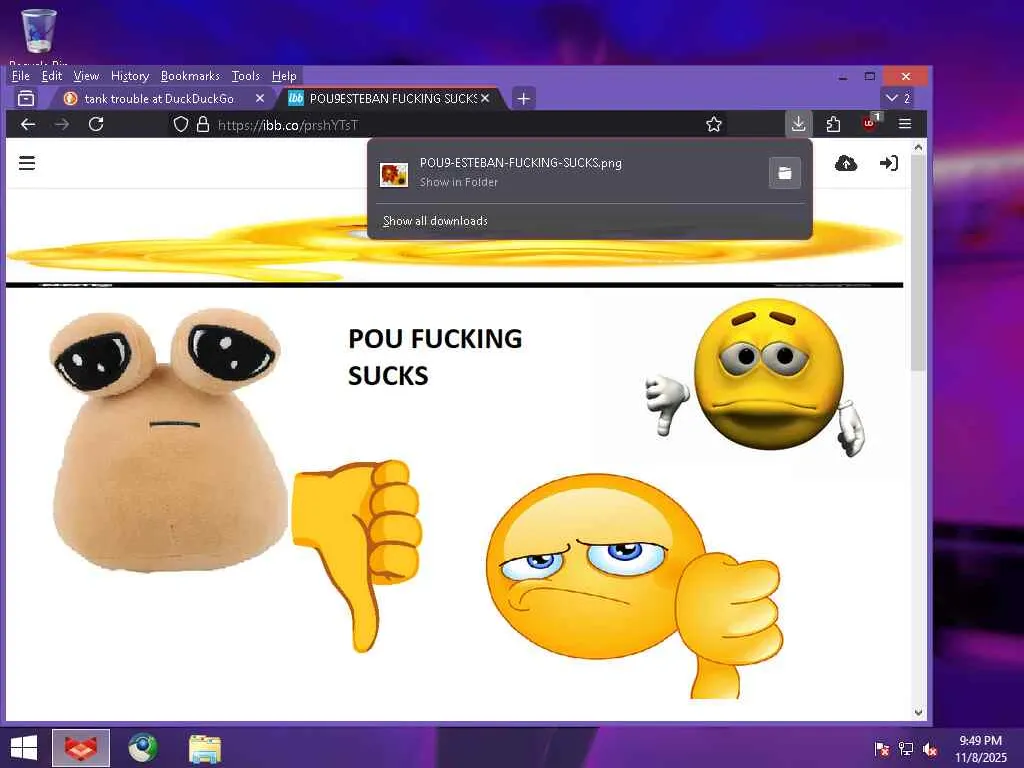The image size is (1024, 768).
Task: Click the Action Center flag tray icon
Action: click(881, 749)
